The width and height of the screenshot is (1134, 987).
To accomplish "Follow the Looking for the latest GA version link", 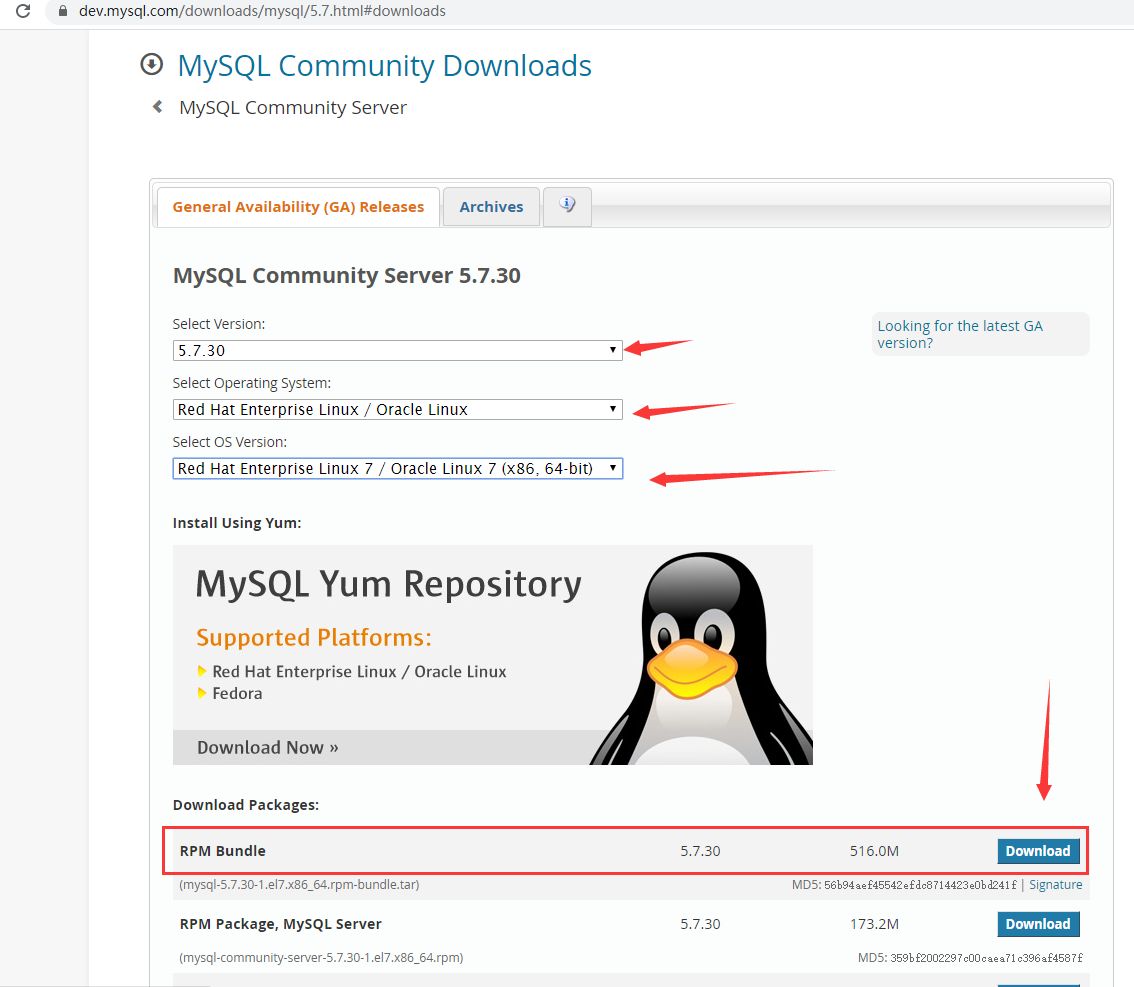I will pos(960,334).
